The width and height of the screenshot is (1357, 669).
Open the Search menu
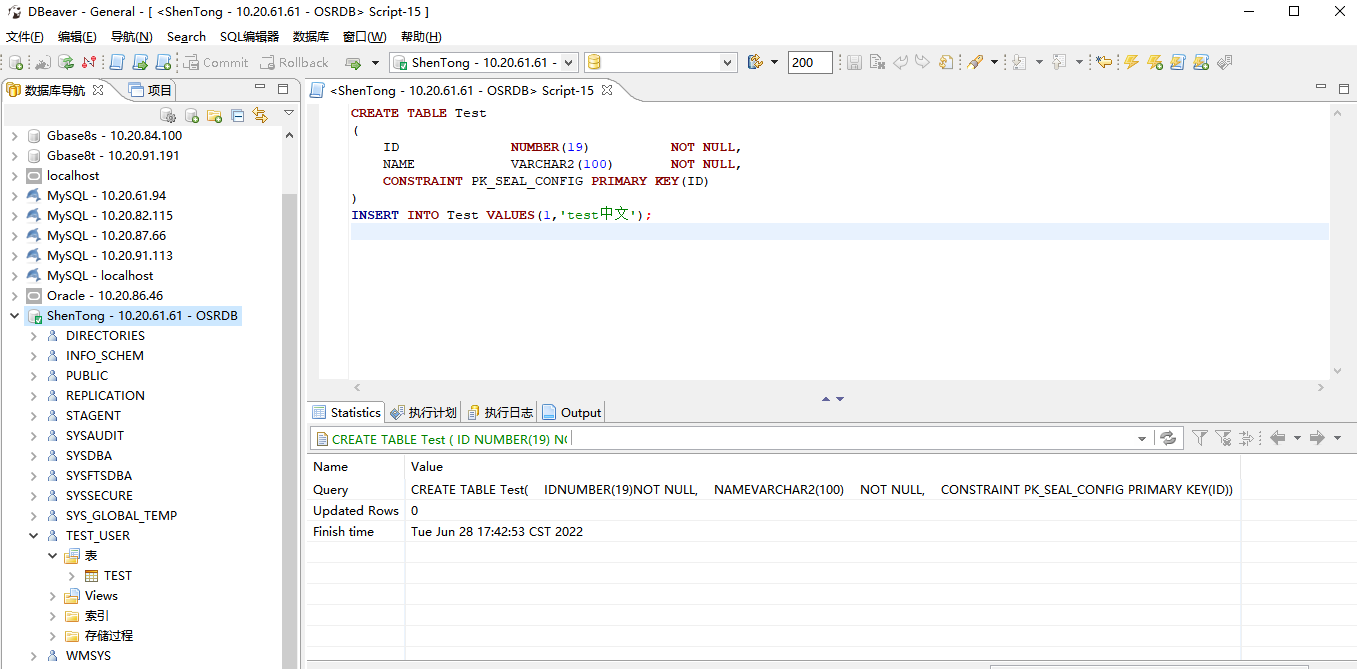click(186, 36)
